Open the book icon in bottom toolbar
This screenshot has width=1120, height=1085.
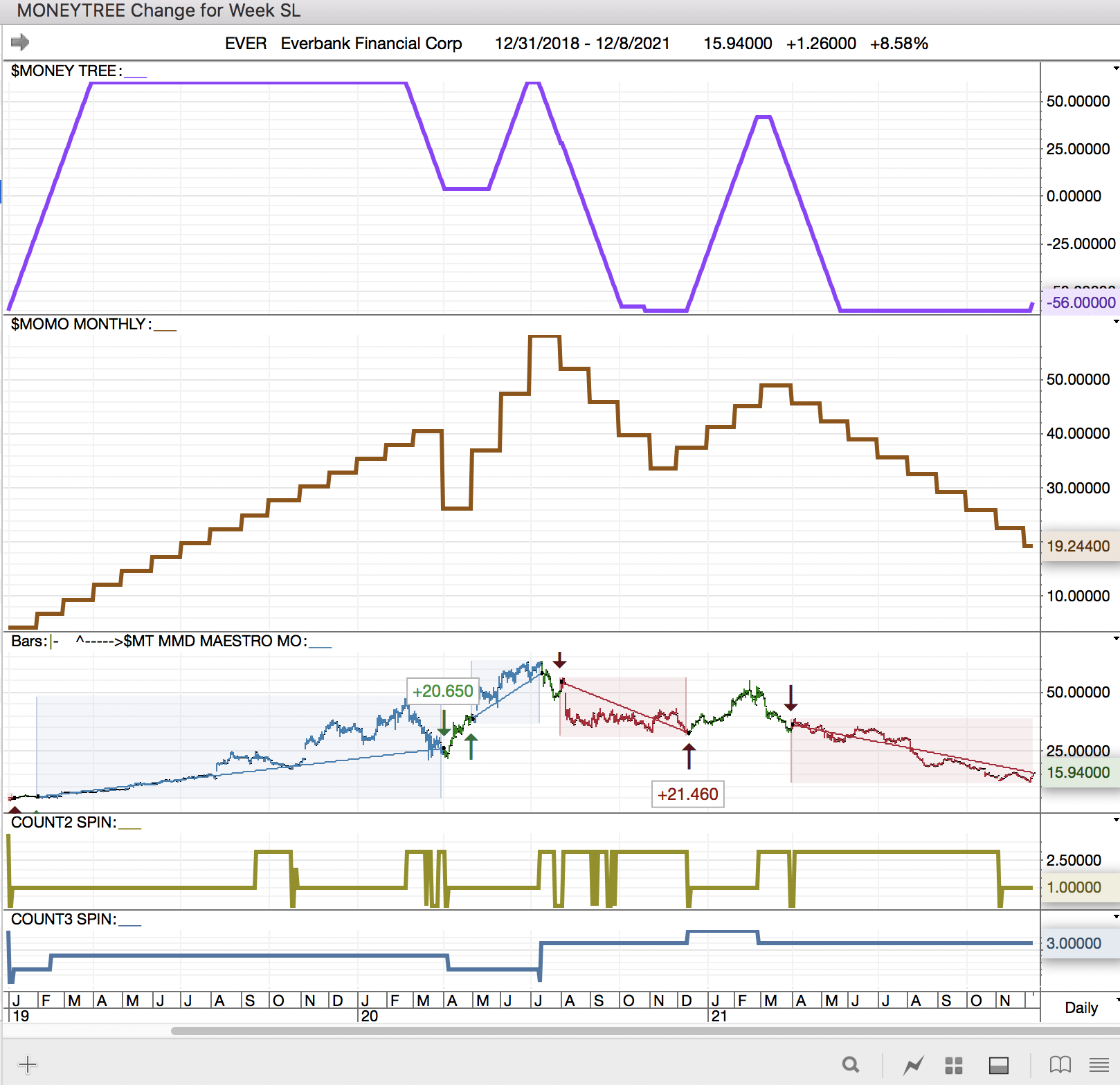[x=1060, y=1064]
